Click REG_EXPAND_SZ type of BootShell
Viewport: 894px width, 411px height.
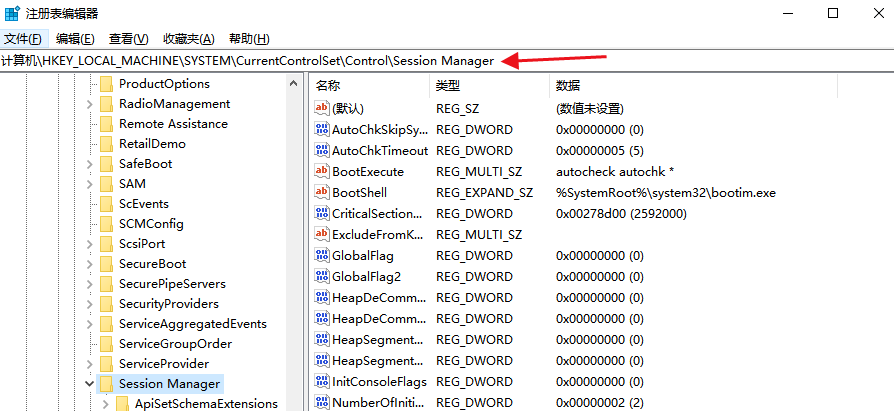(485, 193)
